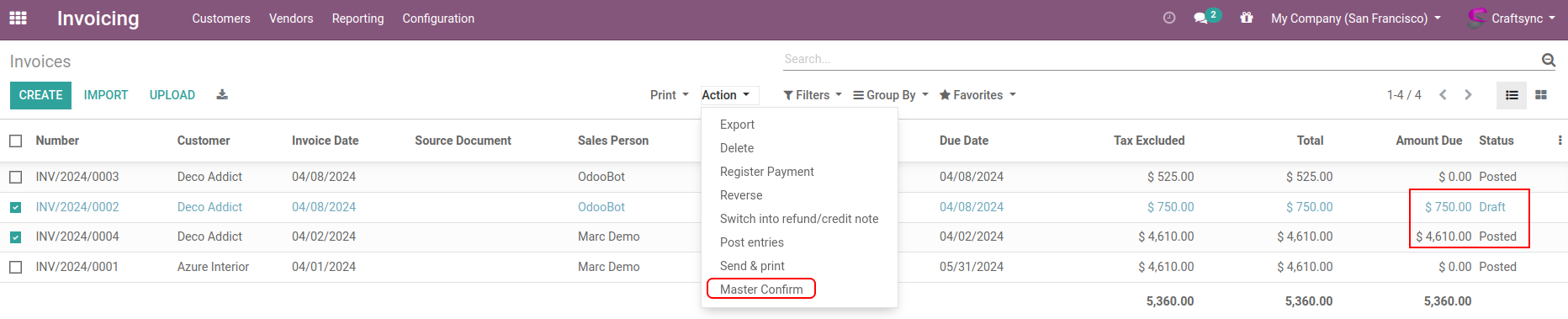Screen dimensions: 1568x319
Task: Click the search magnifier icon
Action: pos(1548,60)
